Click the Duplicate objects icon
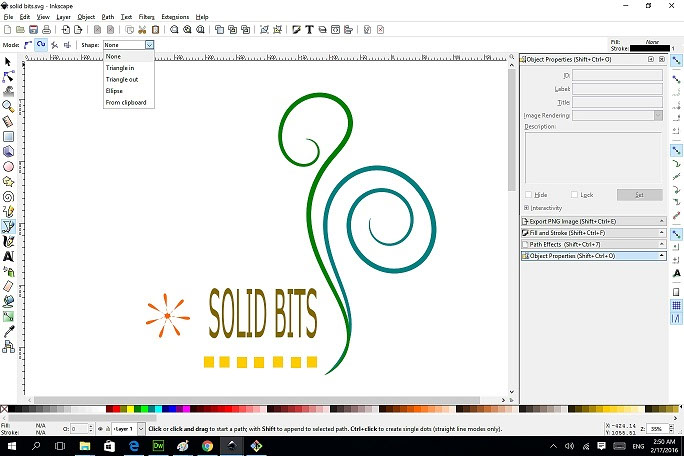Image resolution: width=684 pixels, height=456 pixels. coord(219,30)
